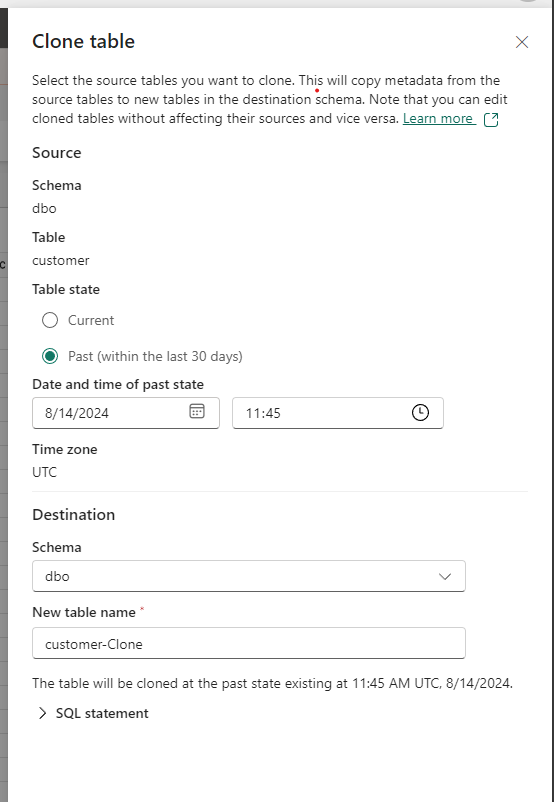Image resolution: width=554 pixels, height=802 pixels.
Task: Click the 11:45 time field
Action: click(338, 413)
